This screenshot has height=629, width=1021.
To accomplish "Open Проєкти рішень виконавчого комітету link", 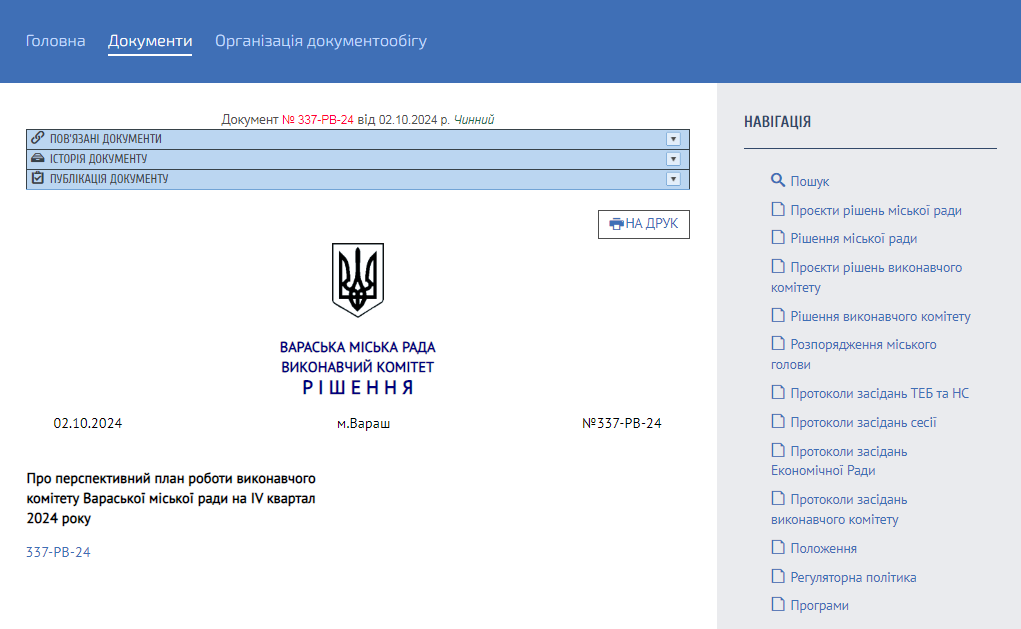I will [x=866, y=277].
